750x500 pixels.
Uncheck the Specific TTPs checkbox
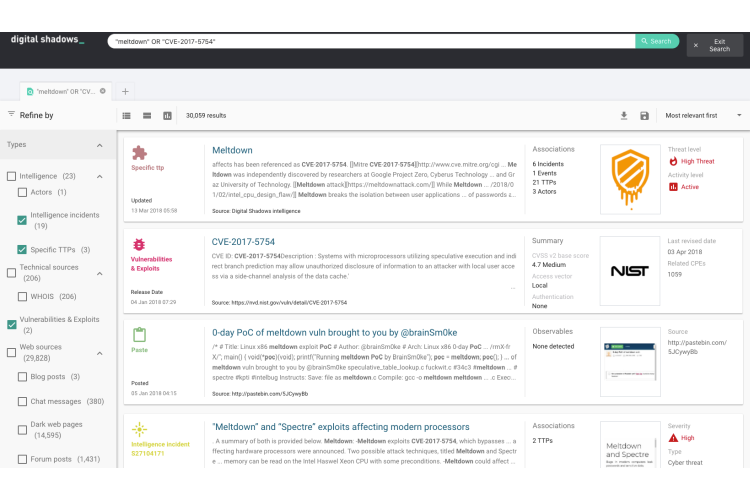coord(23,249)
